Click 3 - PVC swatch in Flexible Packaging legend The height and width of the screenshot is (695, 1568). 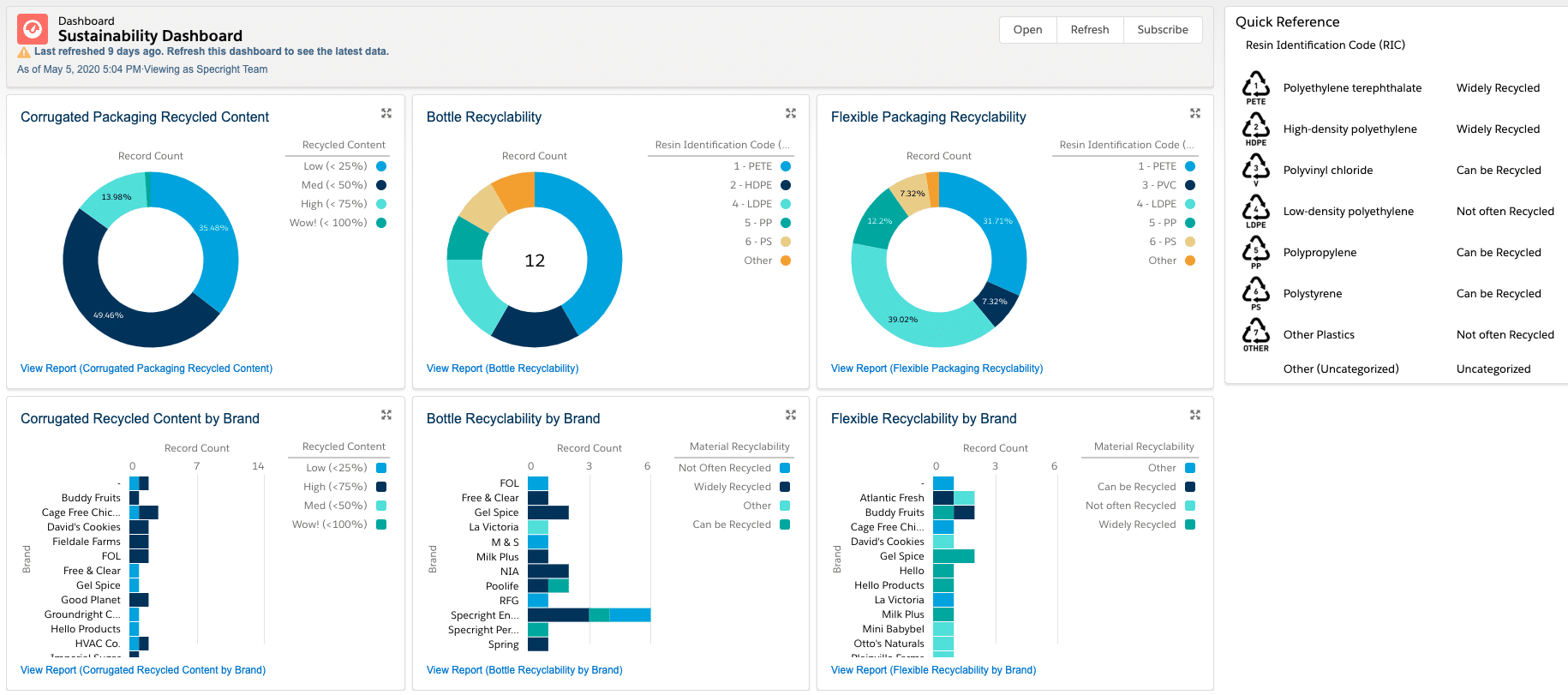click(x=1190, y=185)
